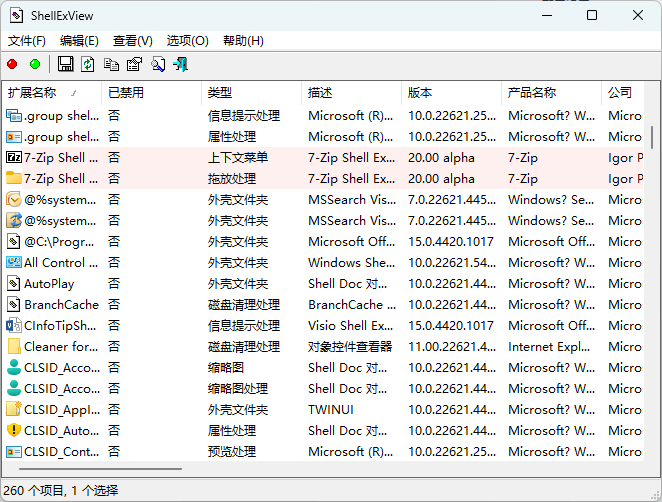Click the properties toolbar icon
Screen dimensions: 662x502
tap(134, 65)
